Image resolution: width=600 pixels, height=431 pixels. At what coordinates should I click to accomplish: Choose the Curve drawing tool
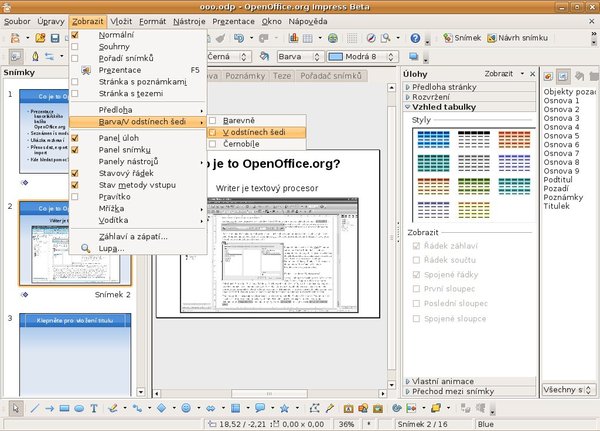[x=113, y=408]
